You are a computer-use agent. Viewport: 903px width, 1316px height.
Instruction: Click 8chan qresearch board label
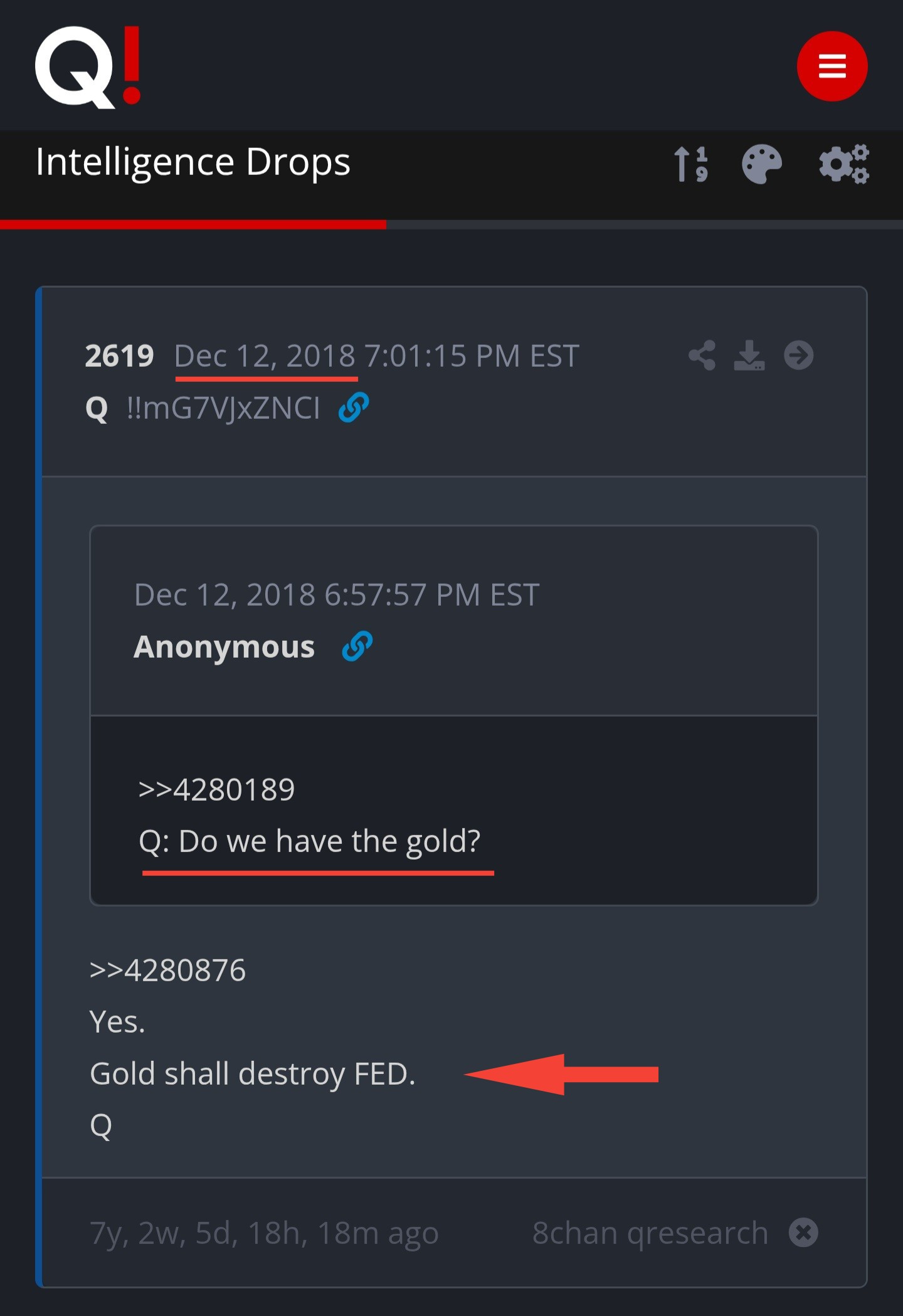pos(650,1233)
